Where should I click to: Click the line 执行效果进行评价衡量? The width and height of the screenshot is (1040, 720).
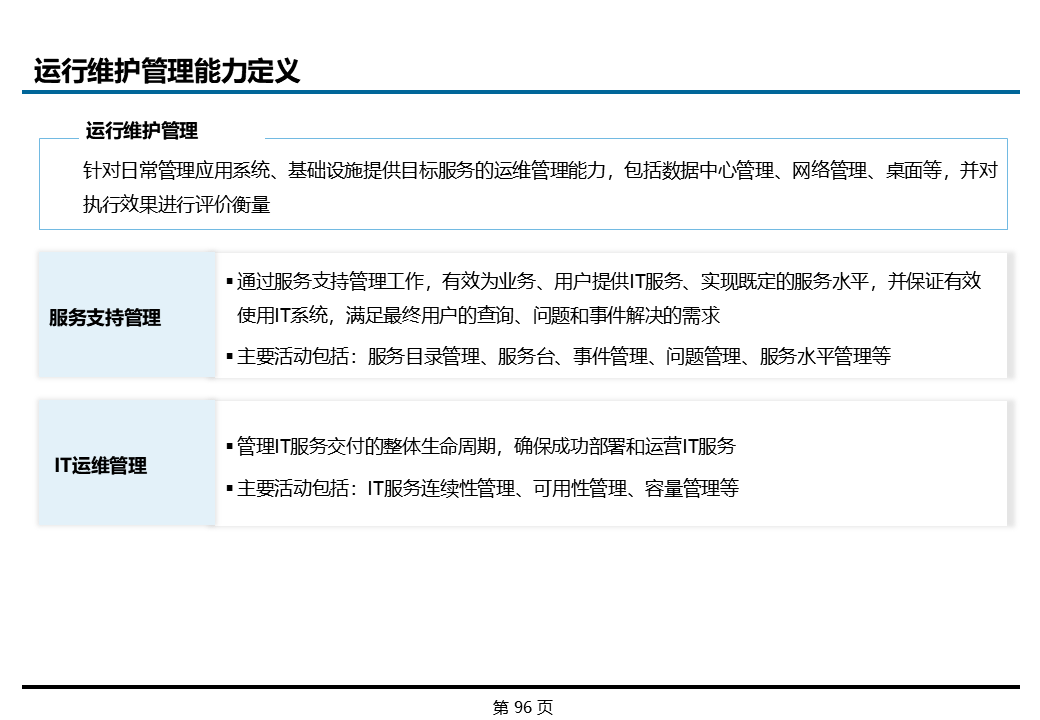point(176,204)
